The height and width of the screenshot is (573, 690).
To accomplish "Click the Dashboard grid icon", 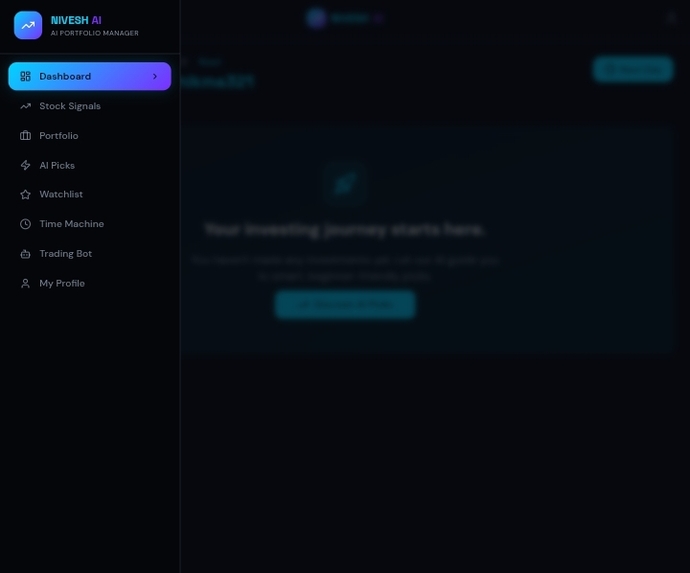I will (x=26, y=76).
